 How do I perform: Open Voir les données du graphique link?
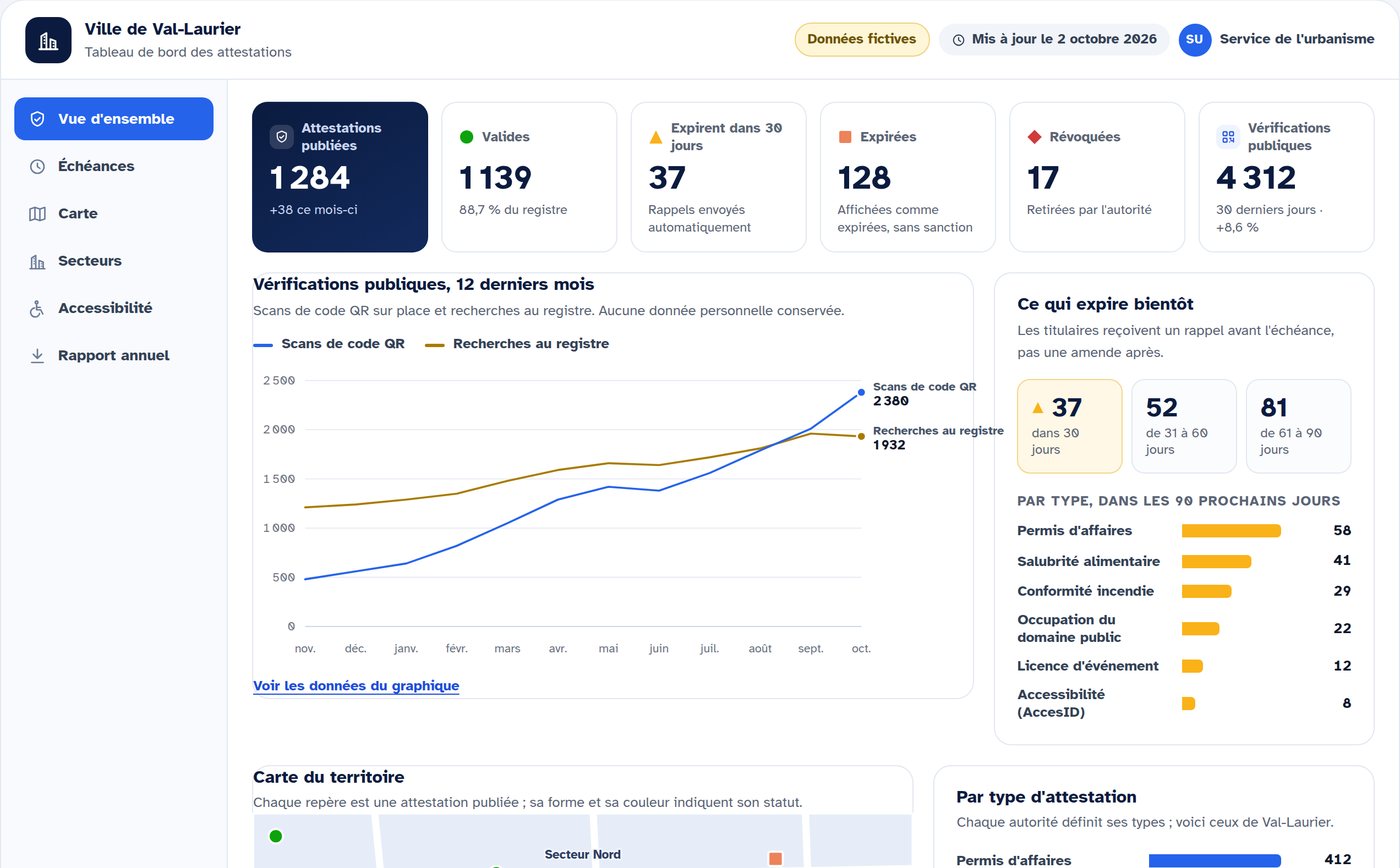pos(356,686)
